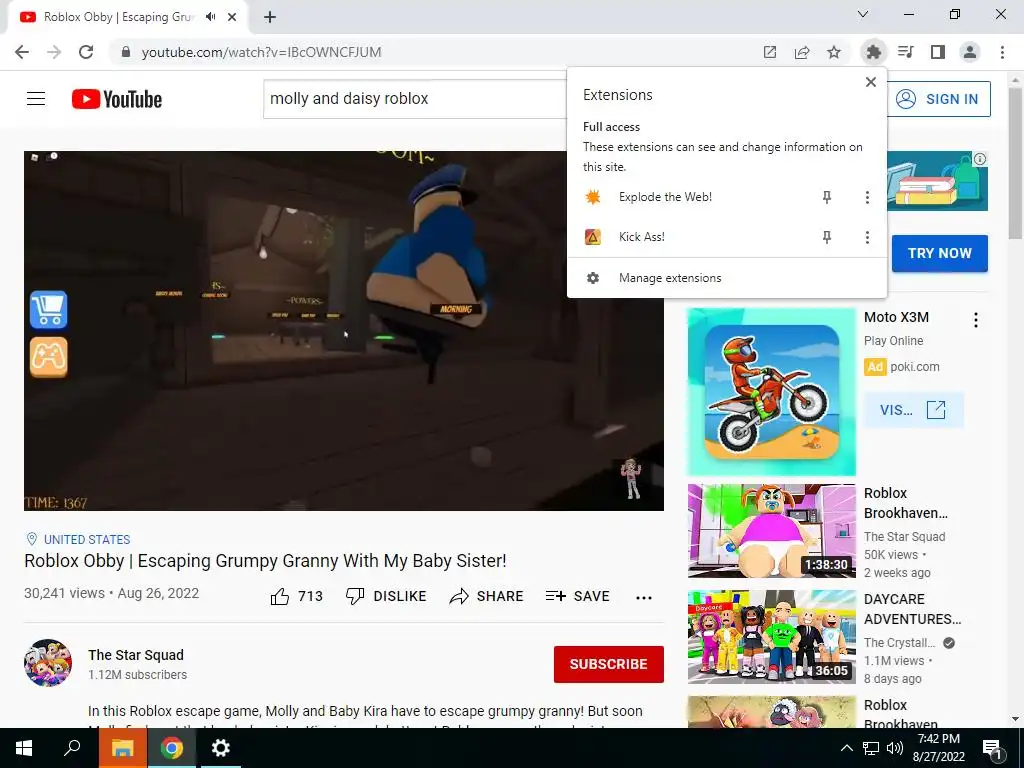Click the lock icon in address bar
Viewport: 1024px width, 768px height.
pyautogui.click(x=126, y=52)
